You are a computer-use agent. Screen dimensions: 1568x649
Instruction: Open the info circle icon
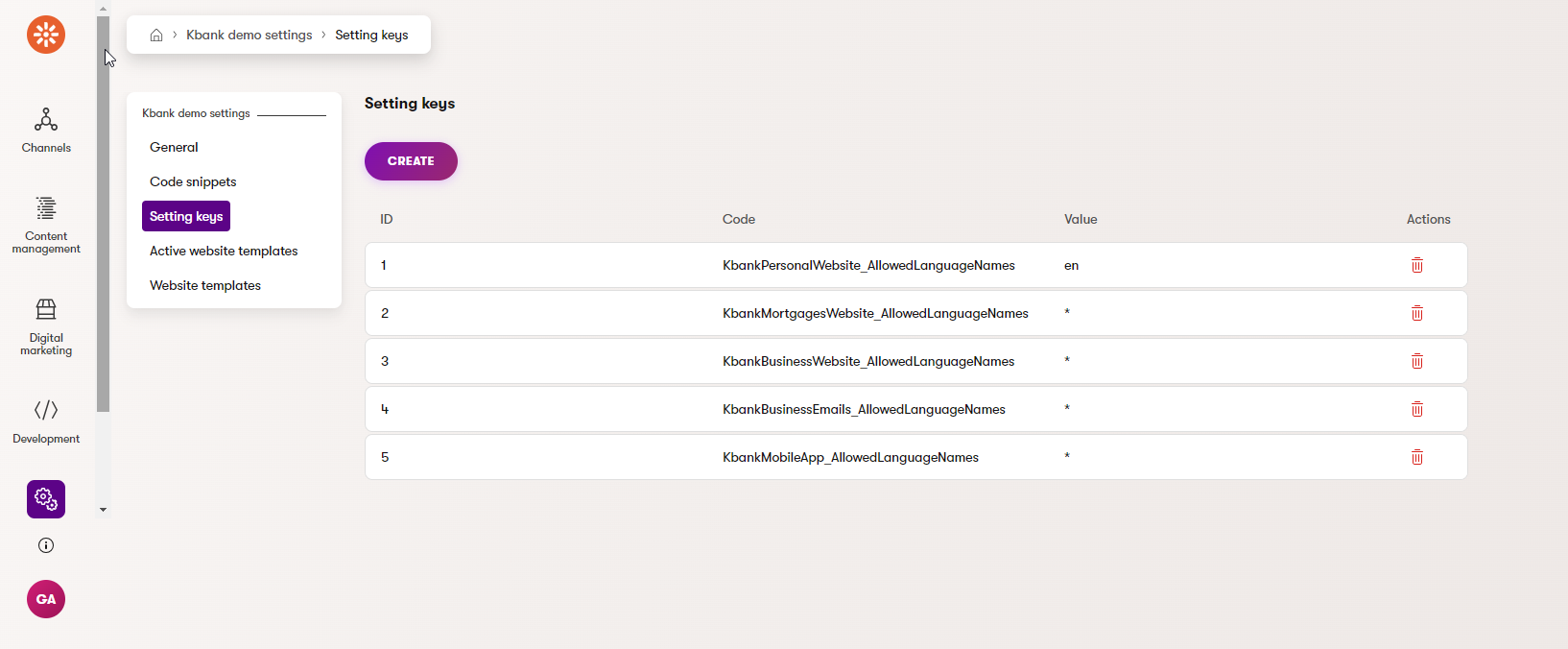(46, 545)
